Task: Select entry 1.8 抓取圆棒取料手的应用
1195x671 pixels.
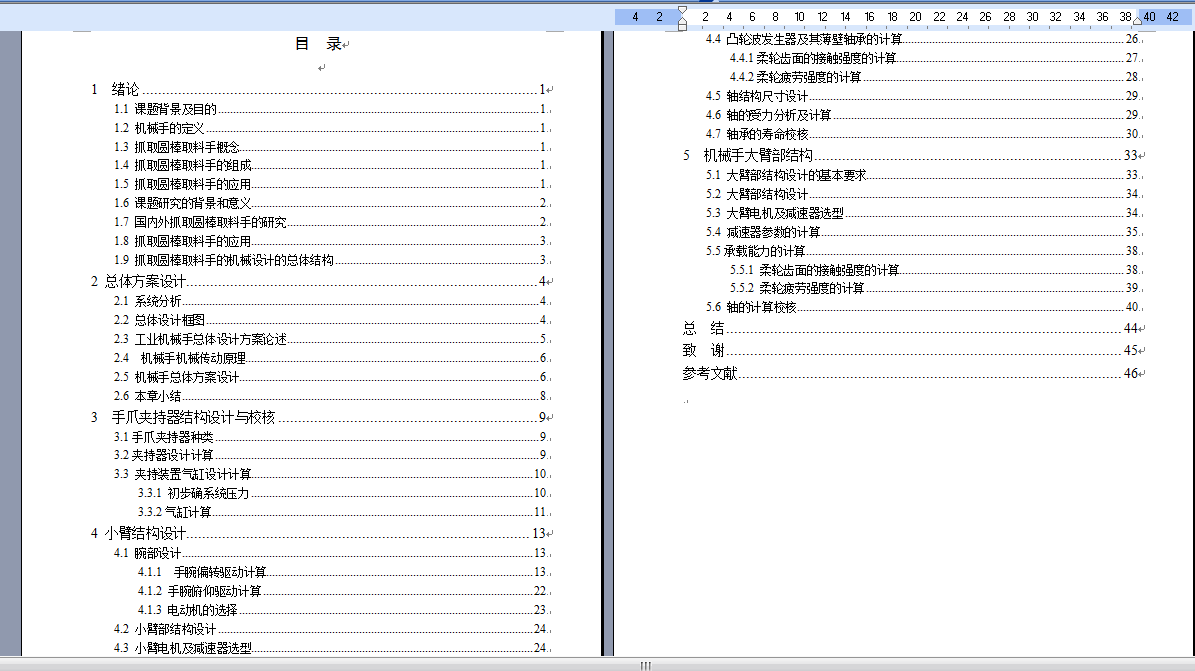Action: click(x=331, y=241)
